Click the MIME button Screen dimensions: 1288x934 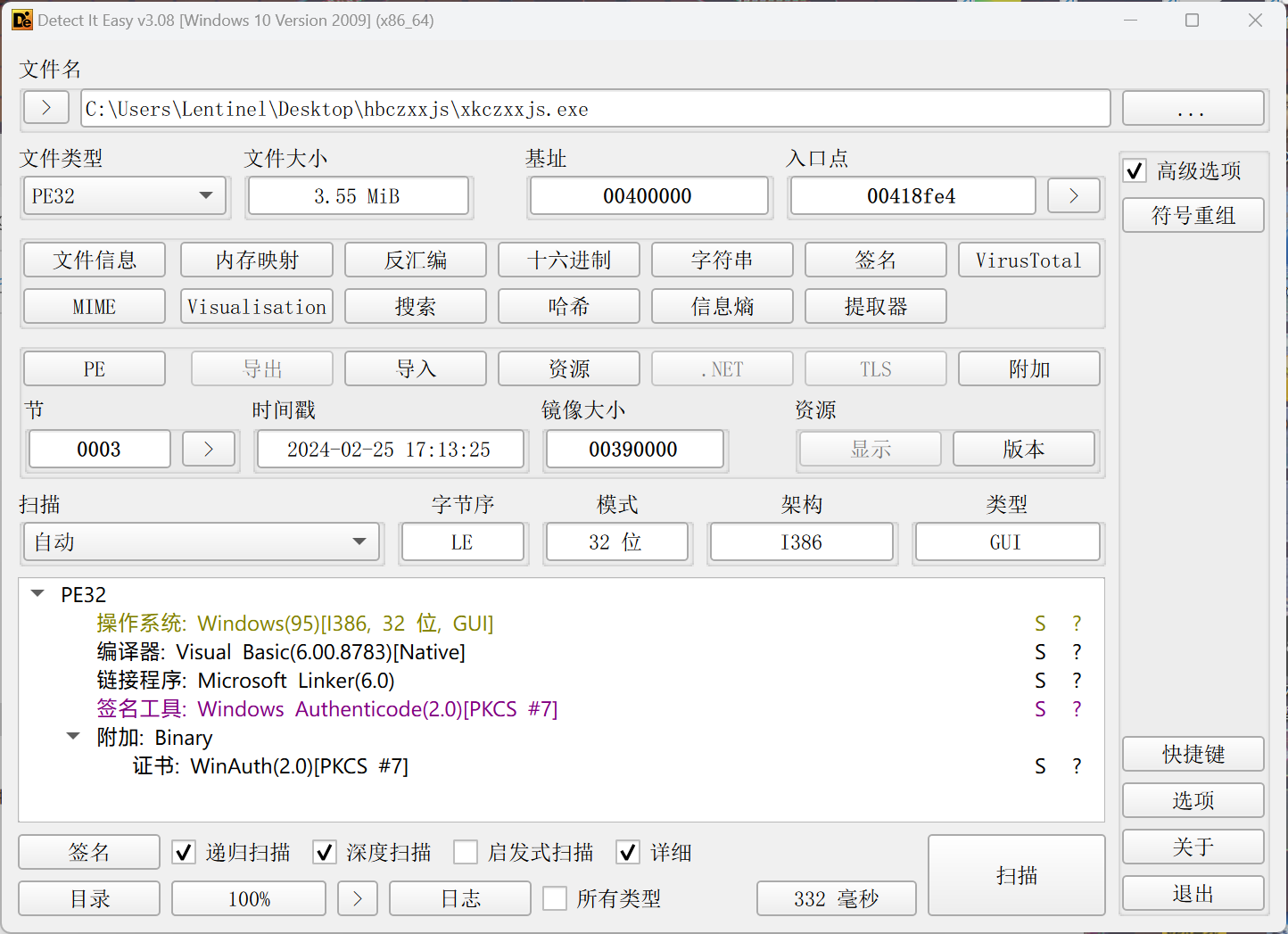95,306
